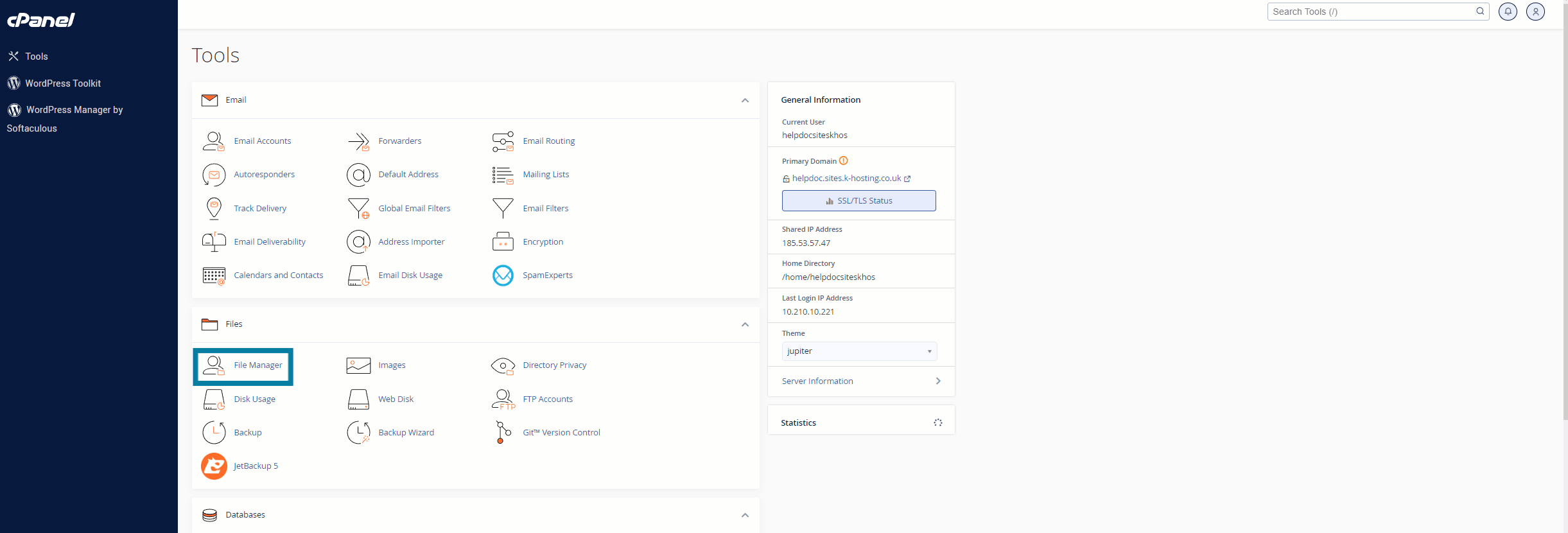Click the shared IP 185.53.57.47 text
Viewport: 1568px width, 533px height.
[806, 243]
